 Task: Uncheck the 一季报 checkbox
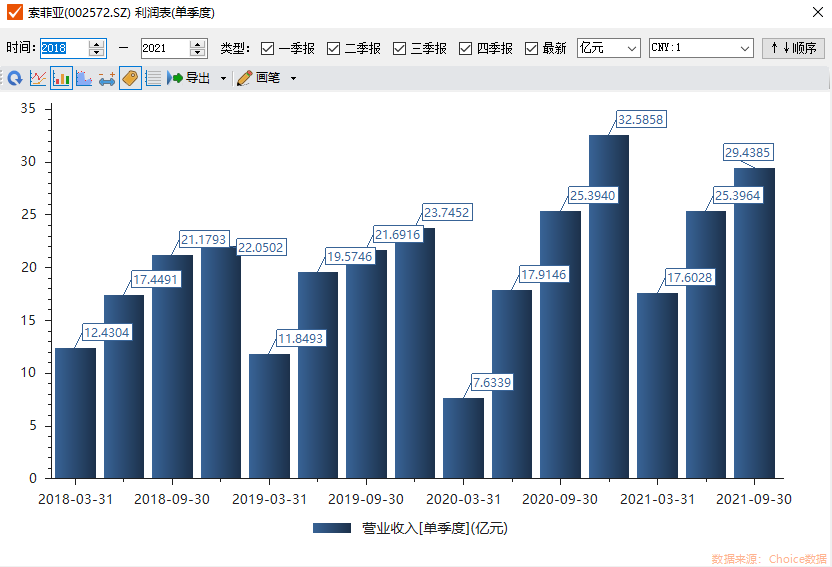click(x=267, y=49)
